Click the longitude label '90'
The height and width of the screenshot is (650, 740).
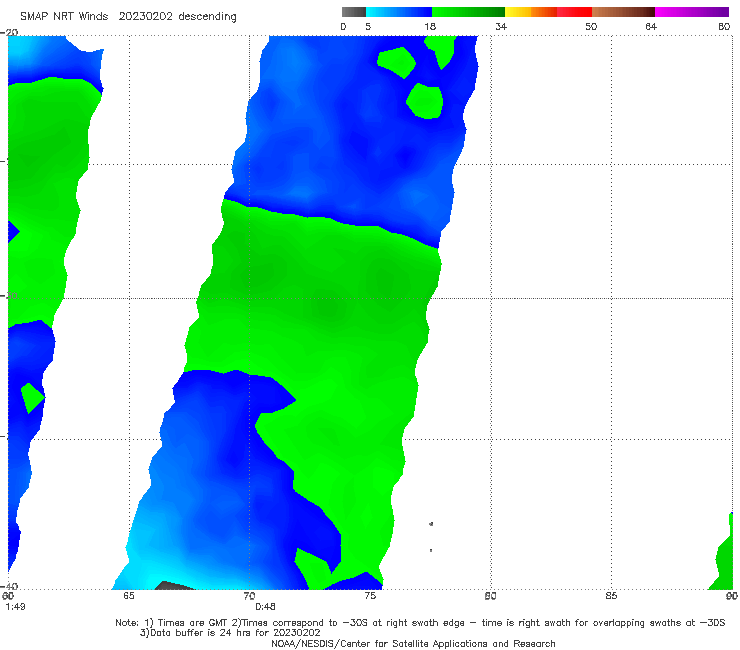732,596
